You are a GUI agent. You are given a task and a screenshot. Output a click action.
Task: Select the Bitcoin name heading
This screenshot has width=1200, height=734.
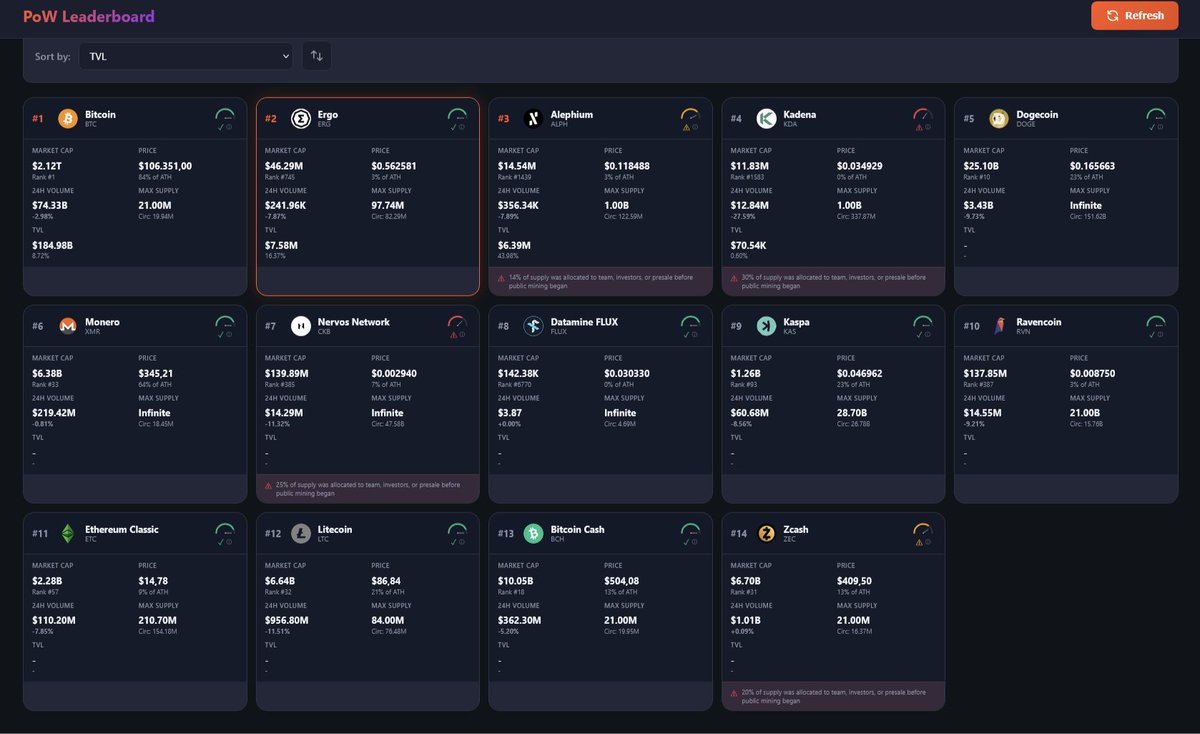100,114
